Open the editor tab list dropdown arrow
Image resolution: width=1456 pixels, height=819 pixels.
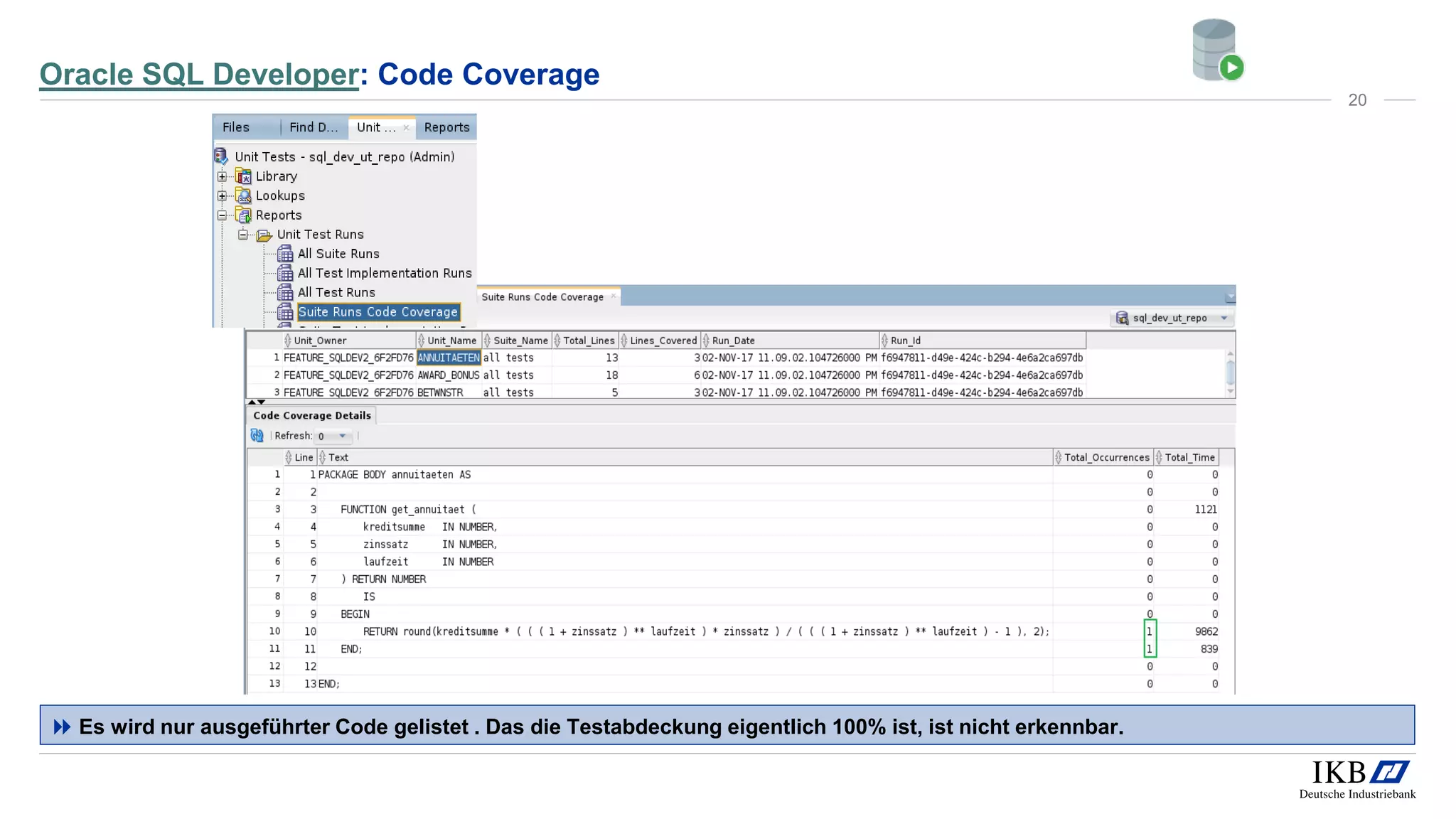(1231, 296)
